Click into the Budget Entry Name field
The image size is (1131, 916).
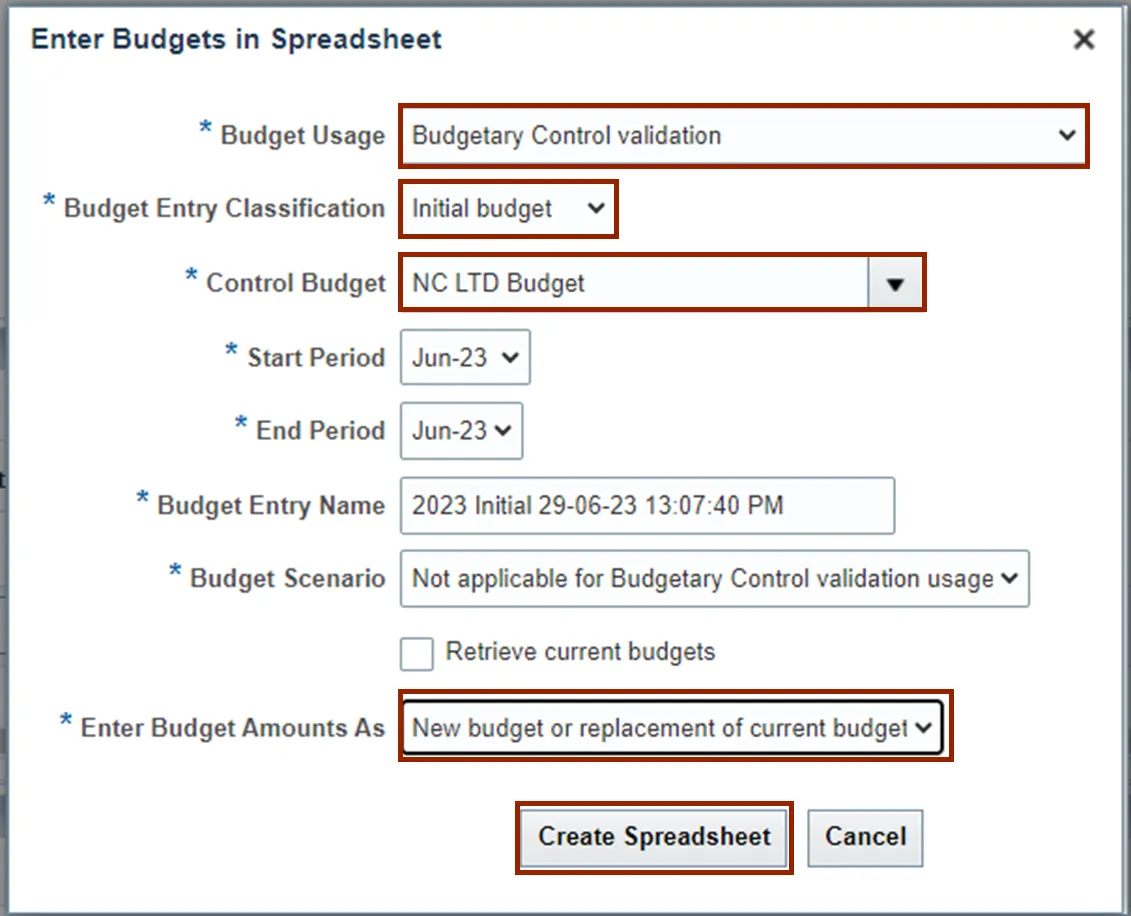pyautogui.click(x=646, y=506)
